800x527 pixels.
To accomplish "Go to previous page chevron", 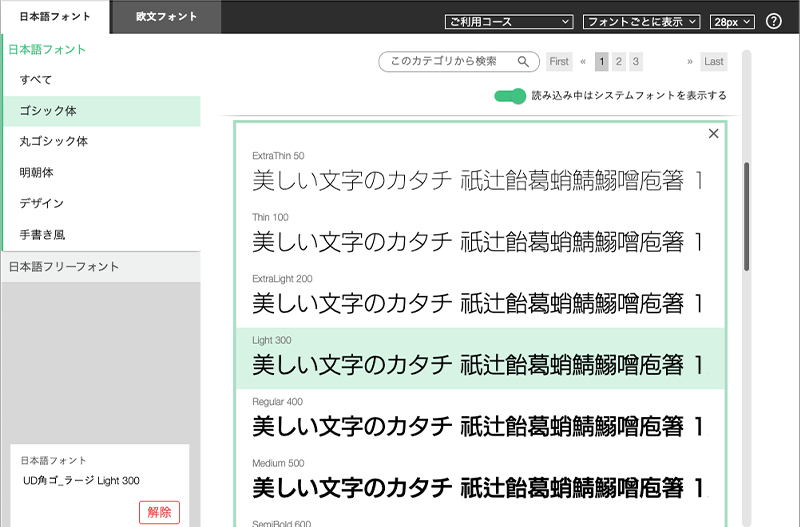I will click(x=583, y=62).
